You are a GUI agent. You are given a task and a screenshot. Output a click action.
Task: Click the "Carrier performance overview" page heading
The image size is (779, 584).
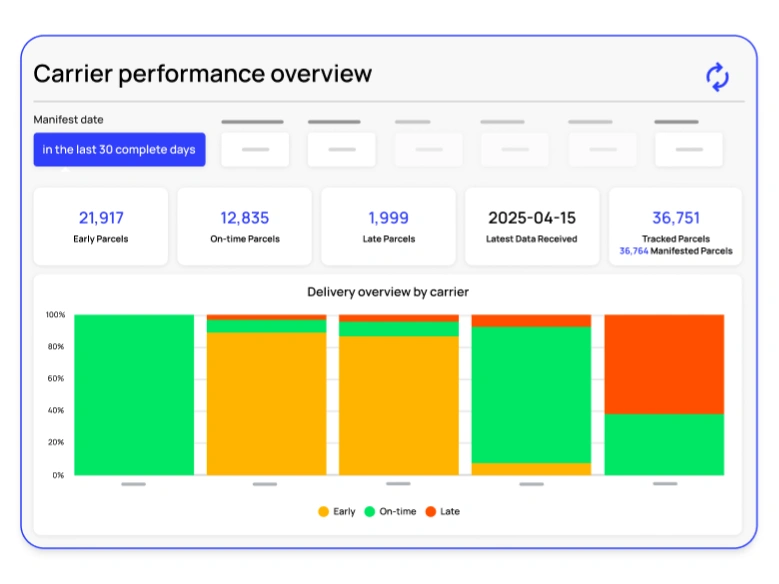(x=203, y=74)
